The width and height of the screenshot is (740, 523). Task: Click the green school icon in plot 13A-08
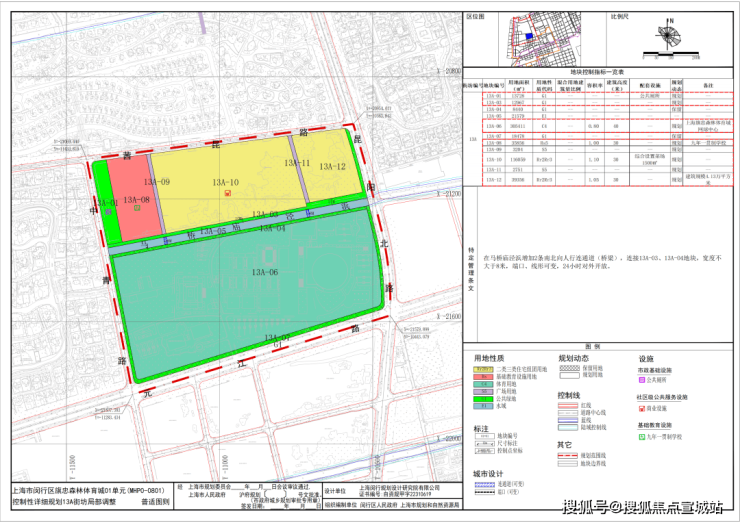(137, 208)
